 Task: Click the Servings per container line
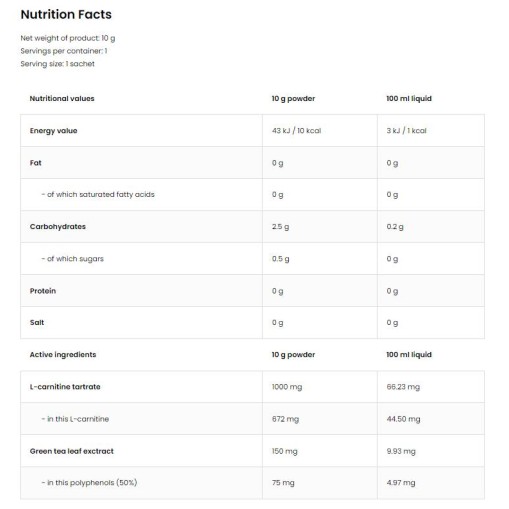[64, 51]
